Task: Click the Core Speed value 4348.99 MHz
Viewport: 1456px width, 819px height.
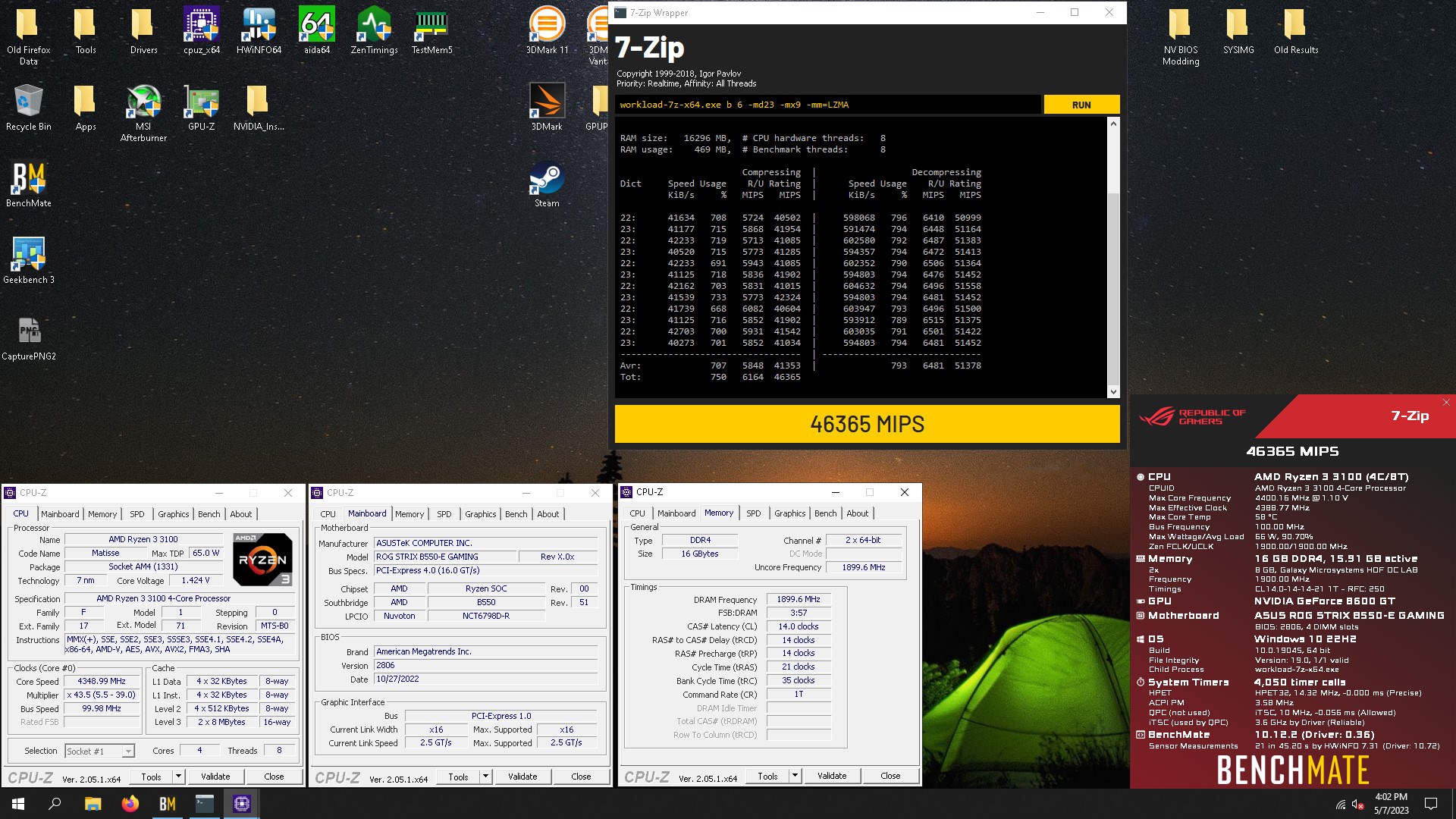Action: tap(102, 681)
